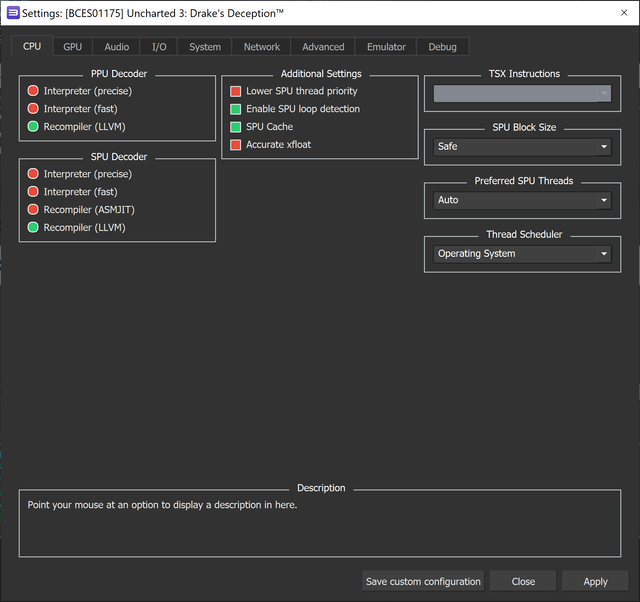The width and height of the screenshot is (640, 602).
Task: Select PPU Decoder Interpreter (precise)
Action: 80,91
